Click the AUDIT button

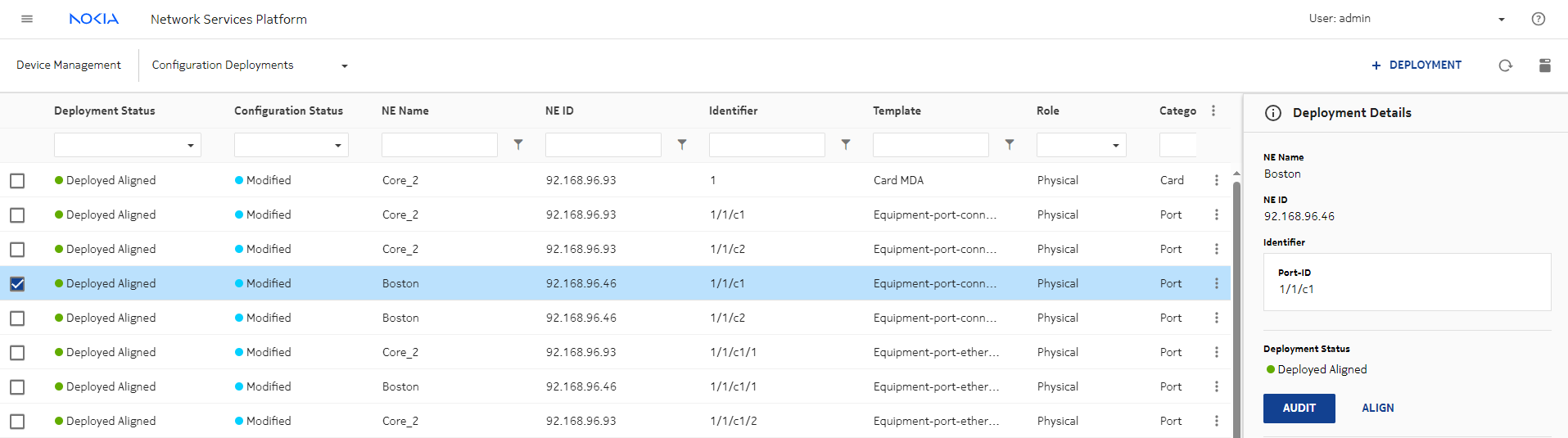click(x=1299, y=408)
